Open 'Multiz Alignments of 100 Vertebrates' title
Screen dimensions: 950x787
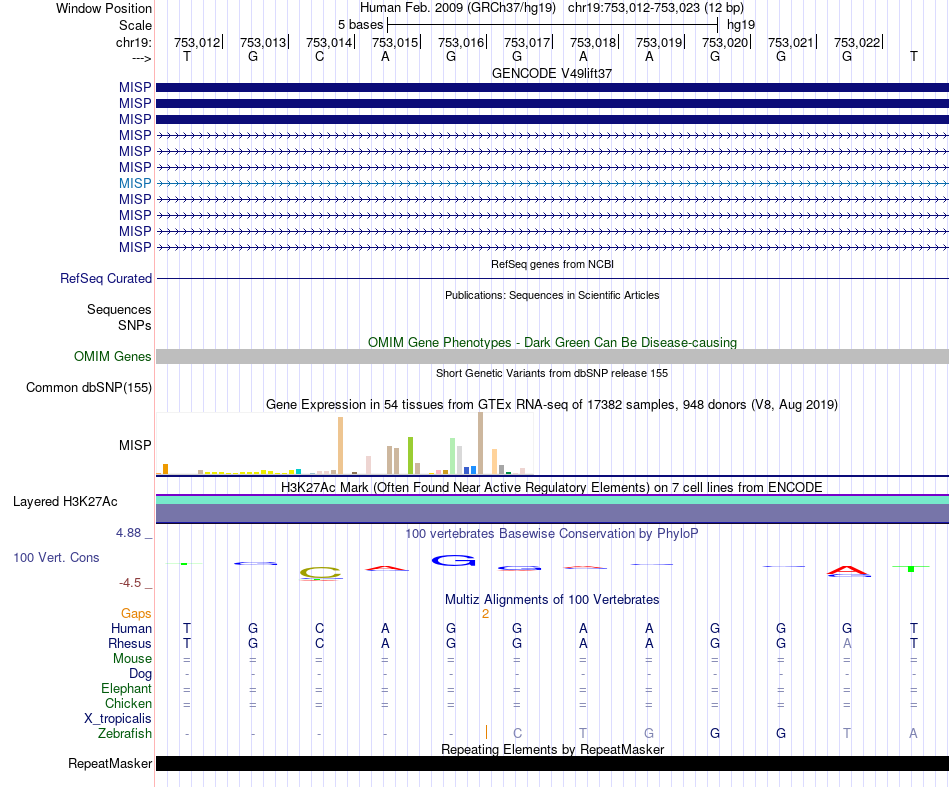click(x=552, y=600)
